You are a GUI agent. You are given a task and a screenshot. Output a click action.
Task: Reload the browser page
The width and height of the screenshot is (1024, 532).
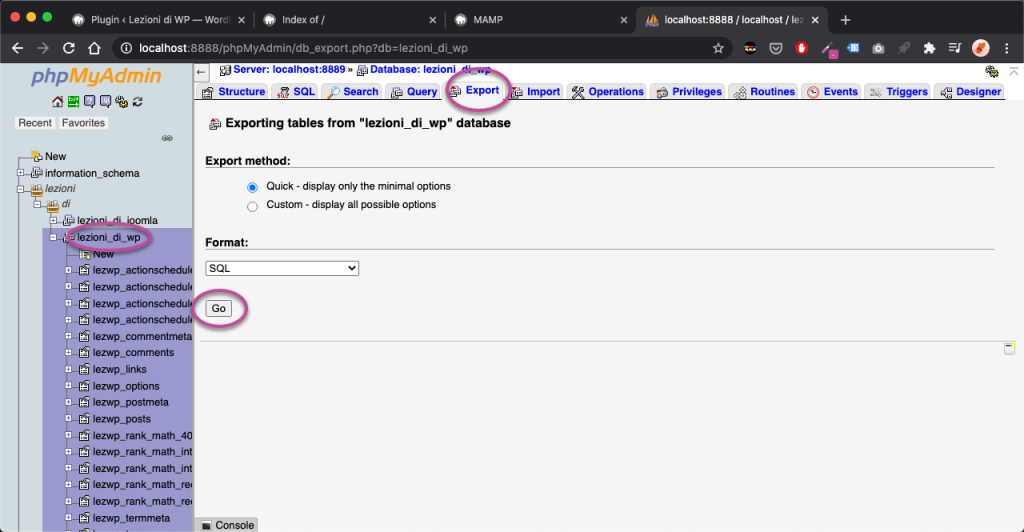69,48
